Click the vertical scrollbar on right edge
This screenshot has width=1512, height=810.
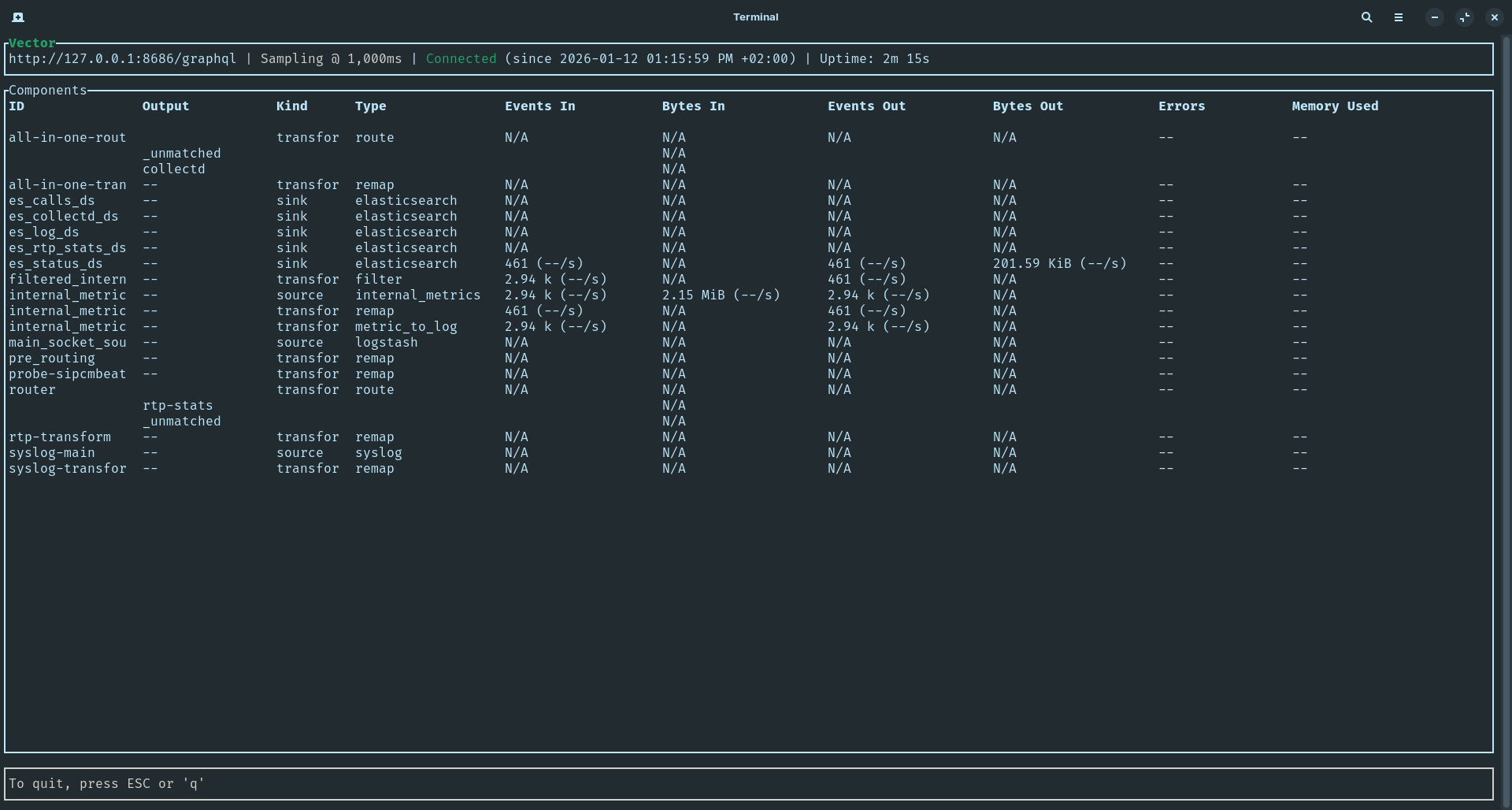(1506, 394)
